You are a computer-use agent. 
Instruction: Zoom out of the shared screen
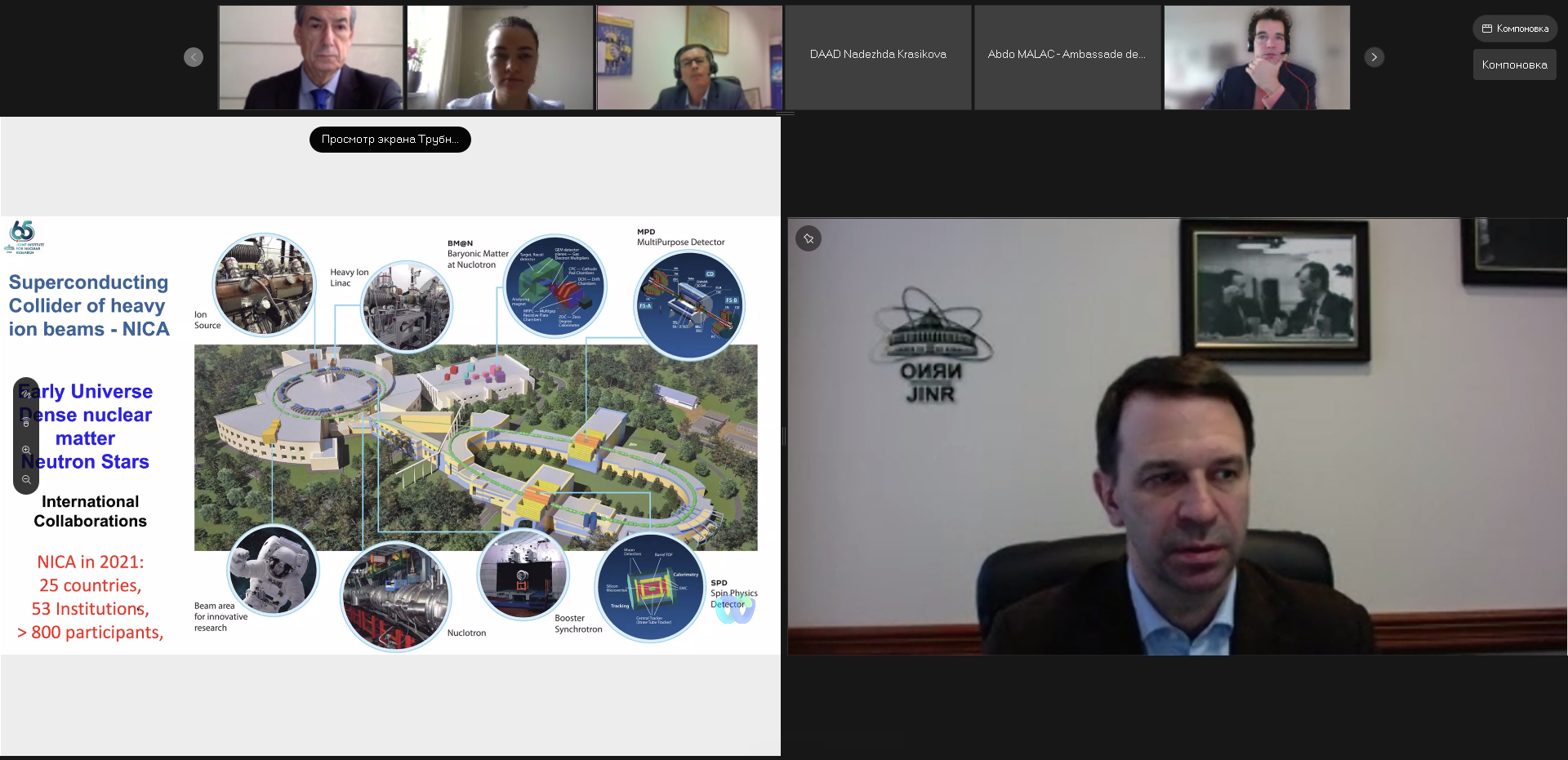pyautogui.click(x=26, y=479)
